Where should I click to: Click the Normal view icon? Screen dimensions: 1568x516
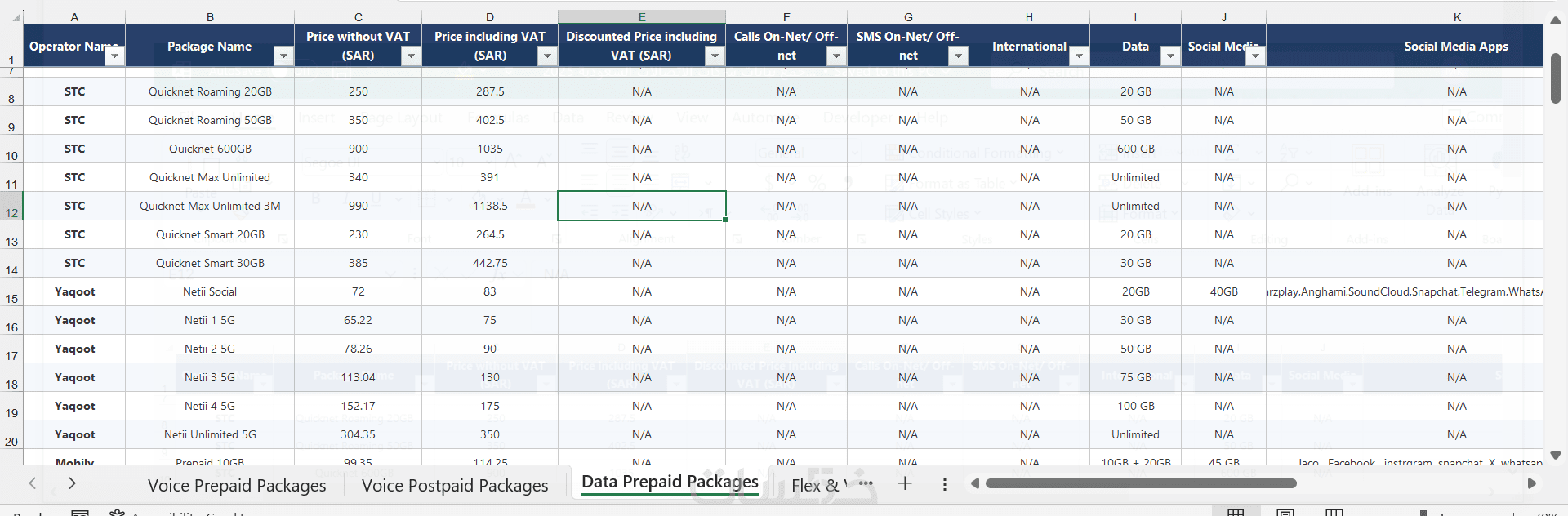pyautogui.click(x=1236, y=513)
